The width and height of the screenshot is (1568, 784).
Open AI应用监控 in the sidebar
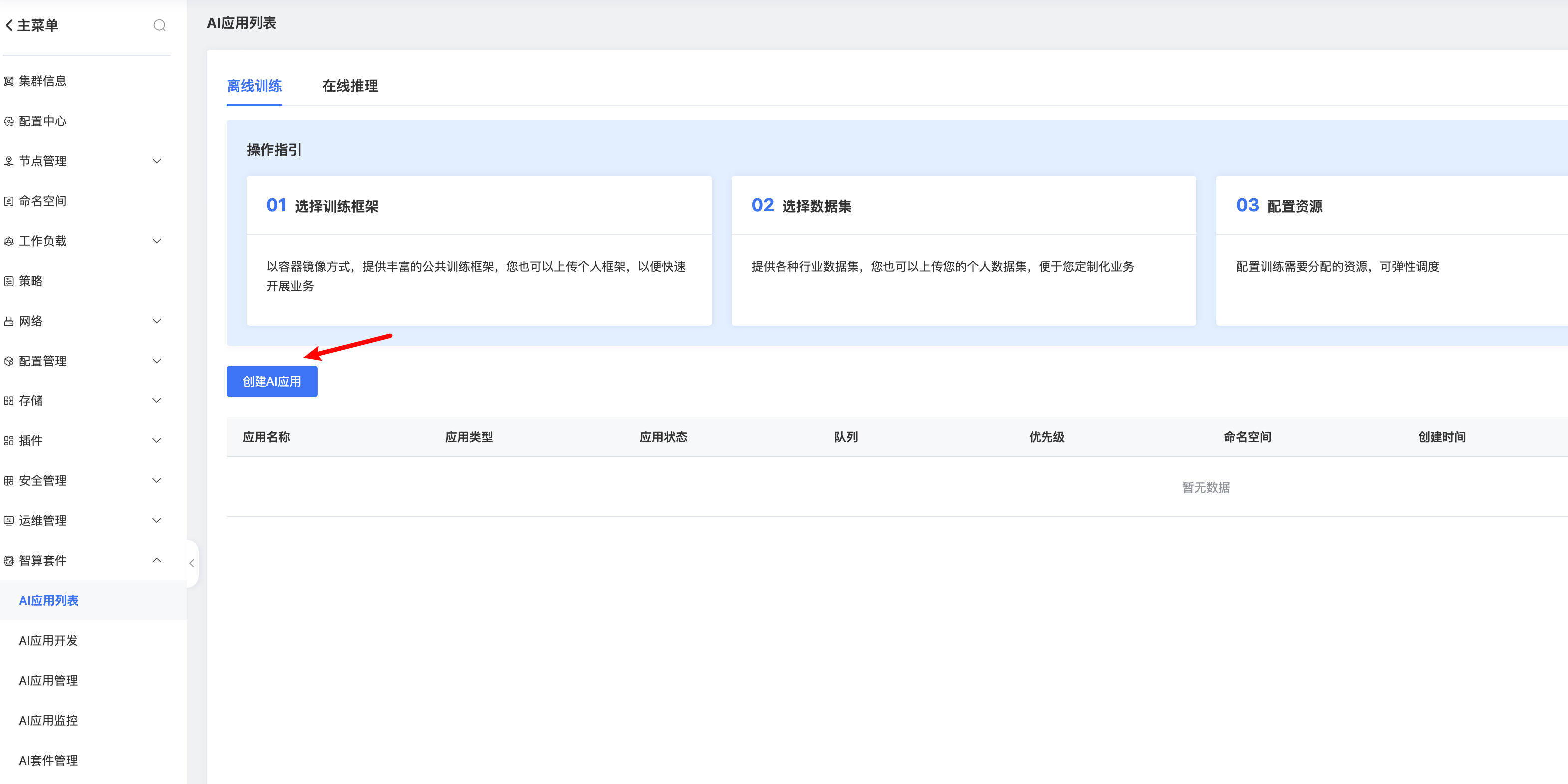(49, 720)
